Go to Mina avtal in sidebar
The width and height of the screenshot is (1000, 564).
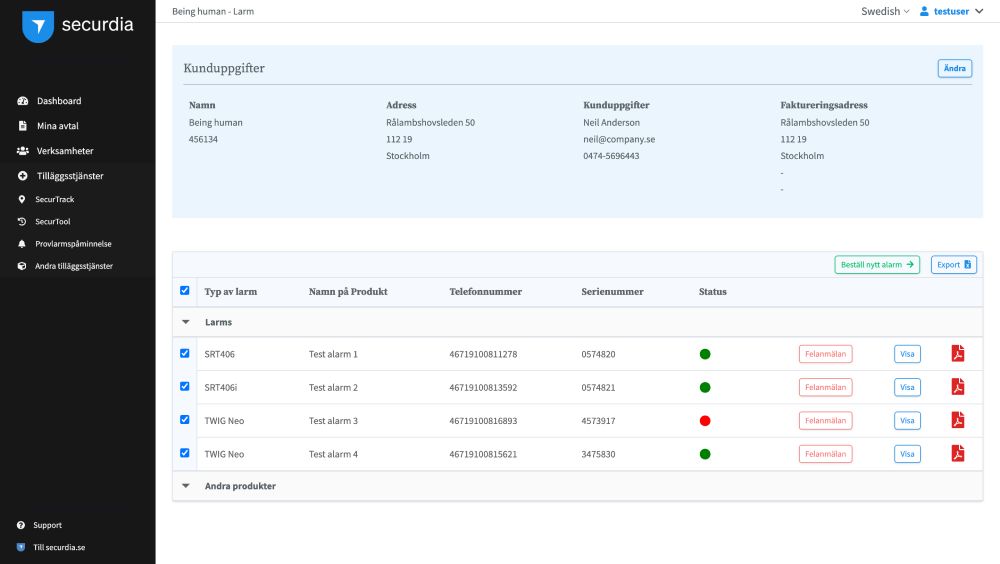(x=57, y=126)
